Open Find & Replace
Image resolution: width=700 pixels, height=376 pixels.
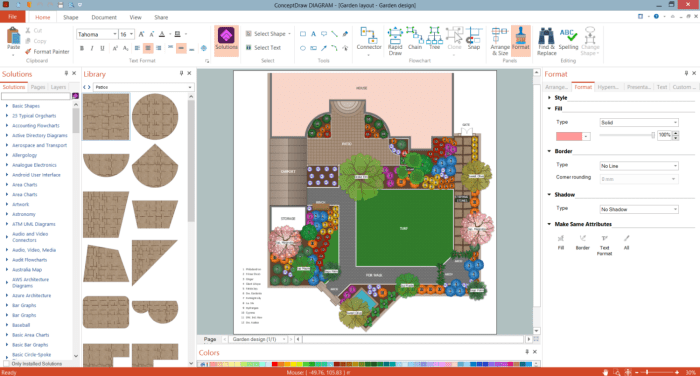click(x=546, y=41)
